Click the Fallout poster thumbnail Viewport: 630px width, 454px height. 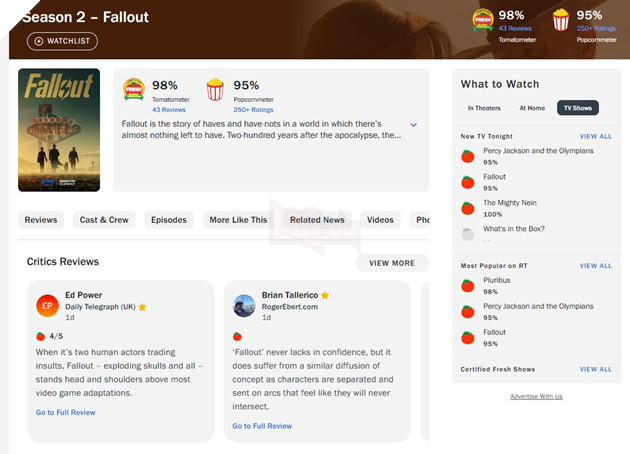[x=59, y=130]
